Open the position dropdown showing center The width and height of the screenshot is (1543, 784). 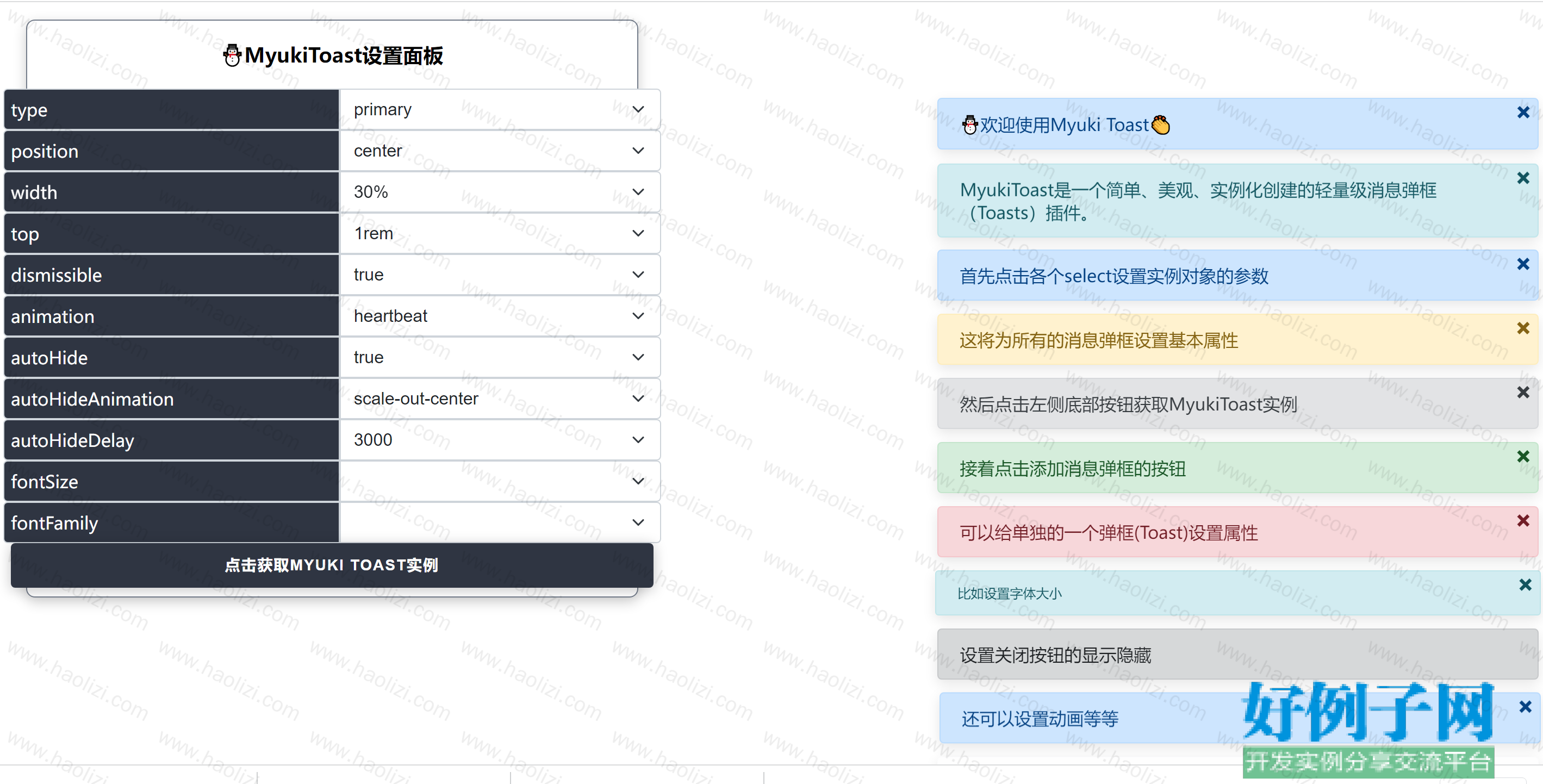point(500,151)
